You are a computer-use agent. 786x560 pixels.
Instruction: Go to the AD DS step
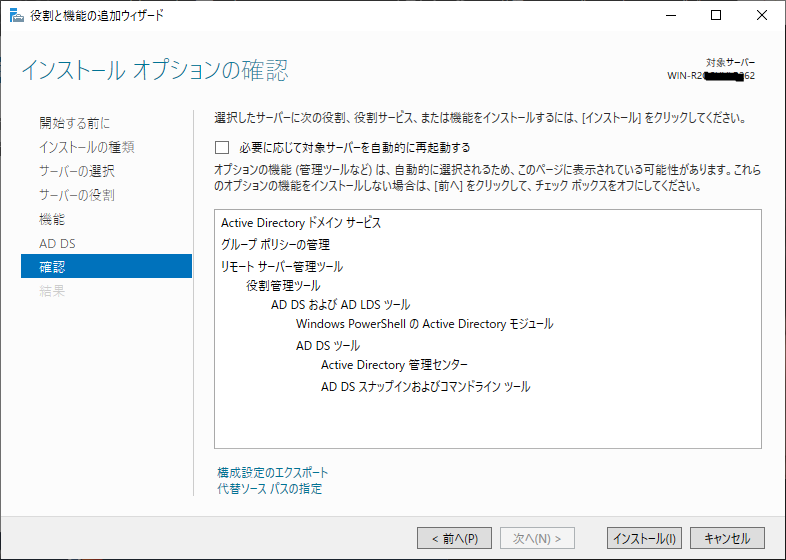point(57,243)
